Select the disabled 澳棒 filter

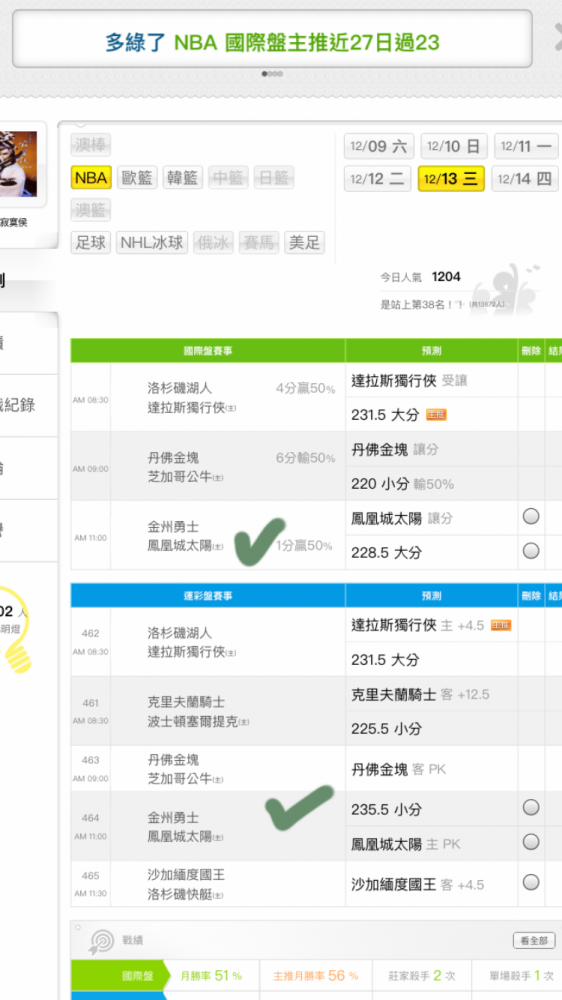point(91,145)
